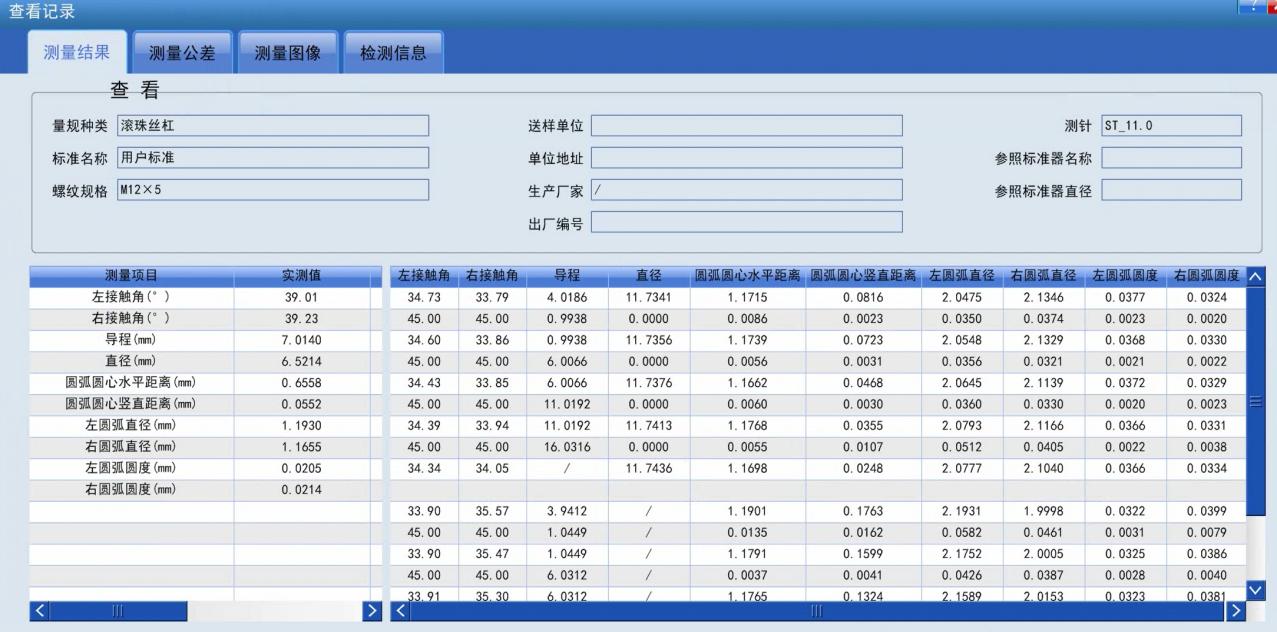Switch to the 测量结果 tab

click(x=77, y=53)
